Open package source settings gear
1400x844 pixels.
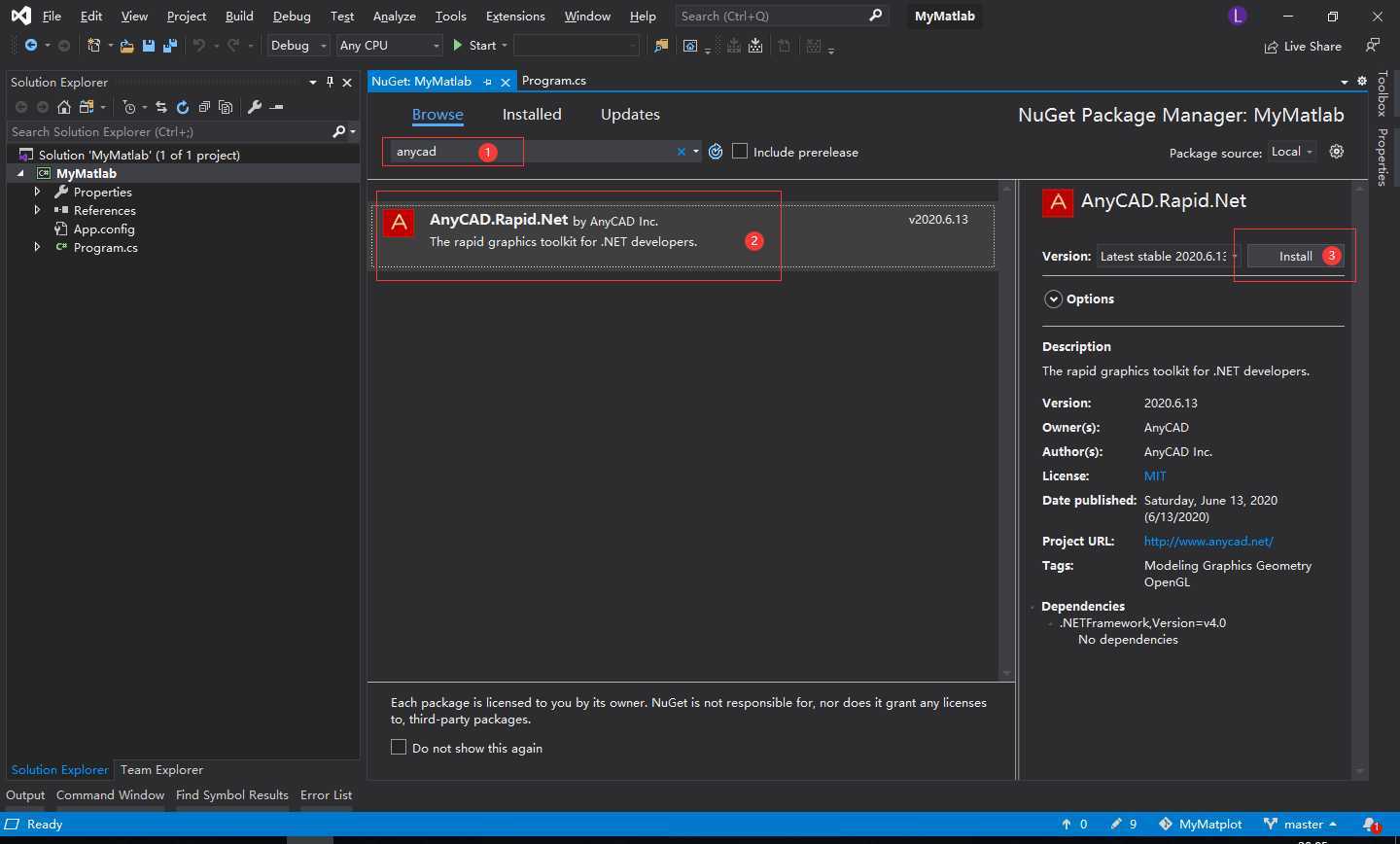(x=1337, y=152)
